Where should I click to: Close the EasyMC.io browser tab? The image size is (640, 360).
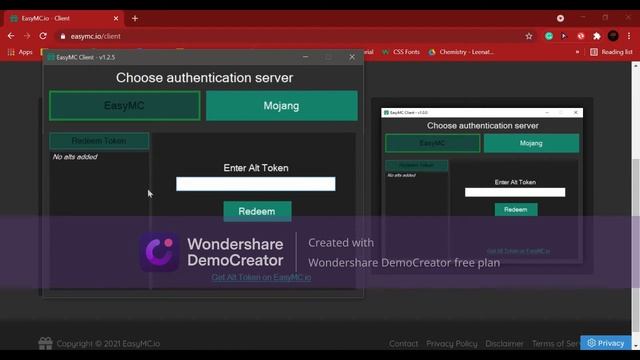116,18
